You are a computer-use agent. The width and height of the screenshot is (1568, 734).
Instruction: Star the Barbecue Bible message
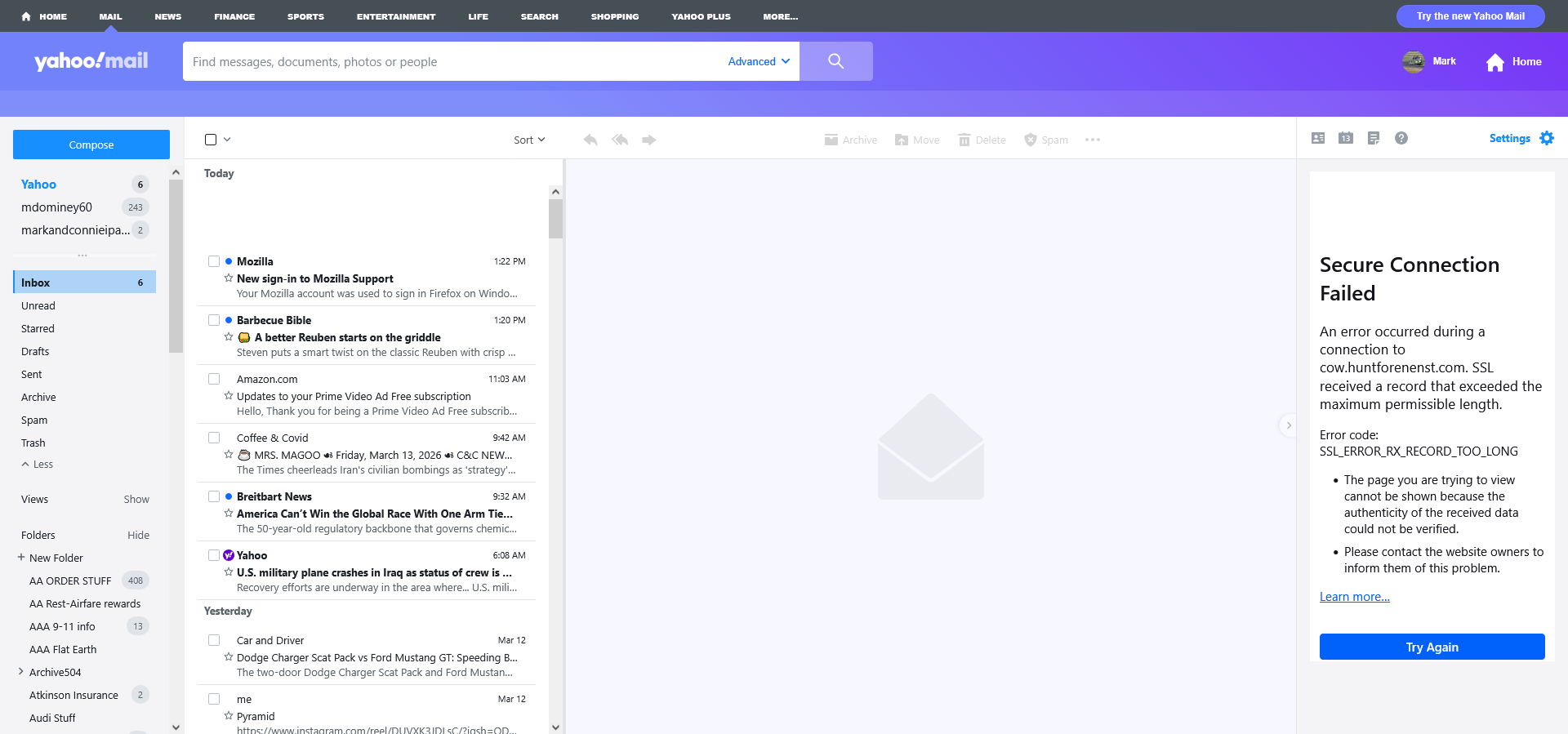point(229,337)
